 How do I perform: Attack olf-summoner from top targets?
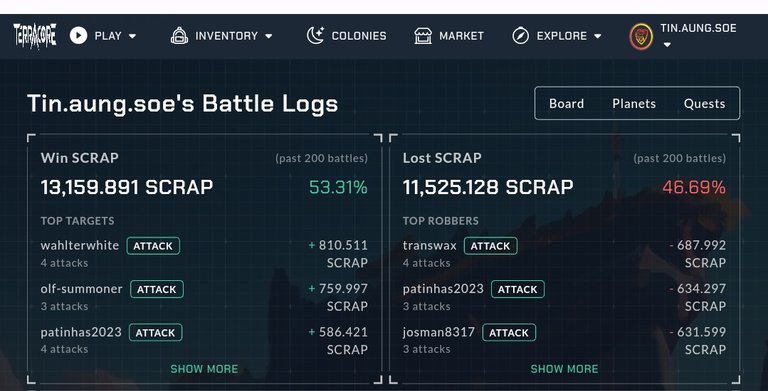click(x=157, y=289)
